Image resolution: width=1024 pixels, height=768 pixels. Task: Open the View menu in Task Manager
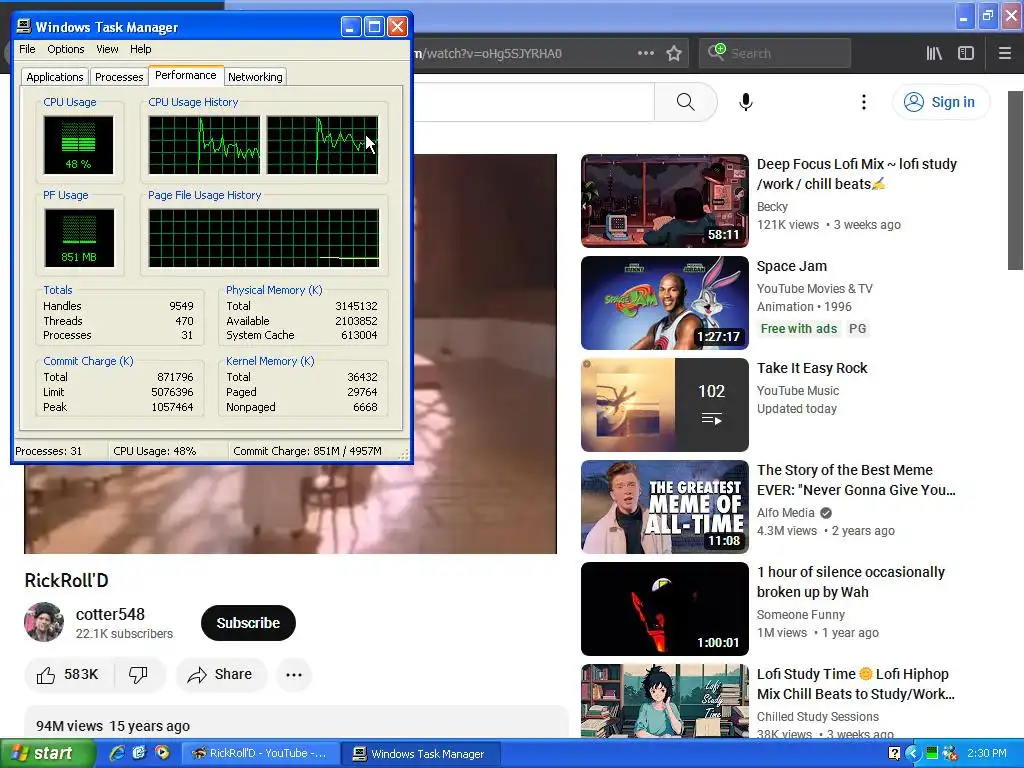pos(107,49)
